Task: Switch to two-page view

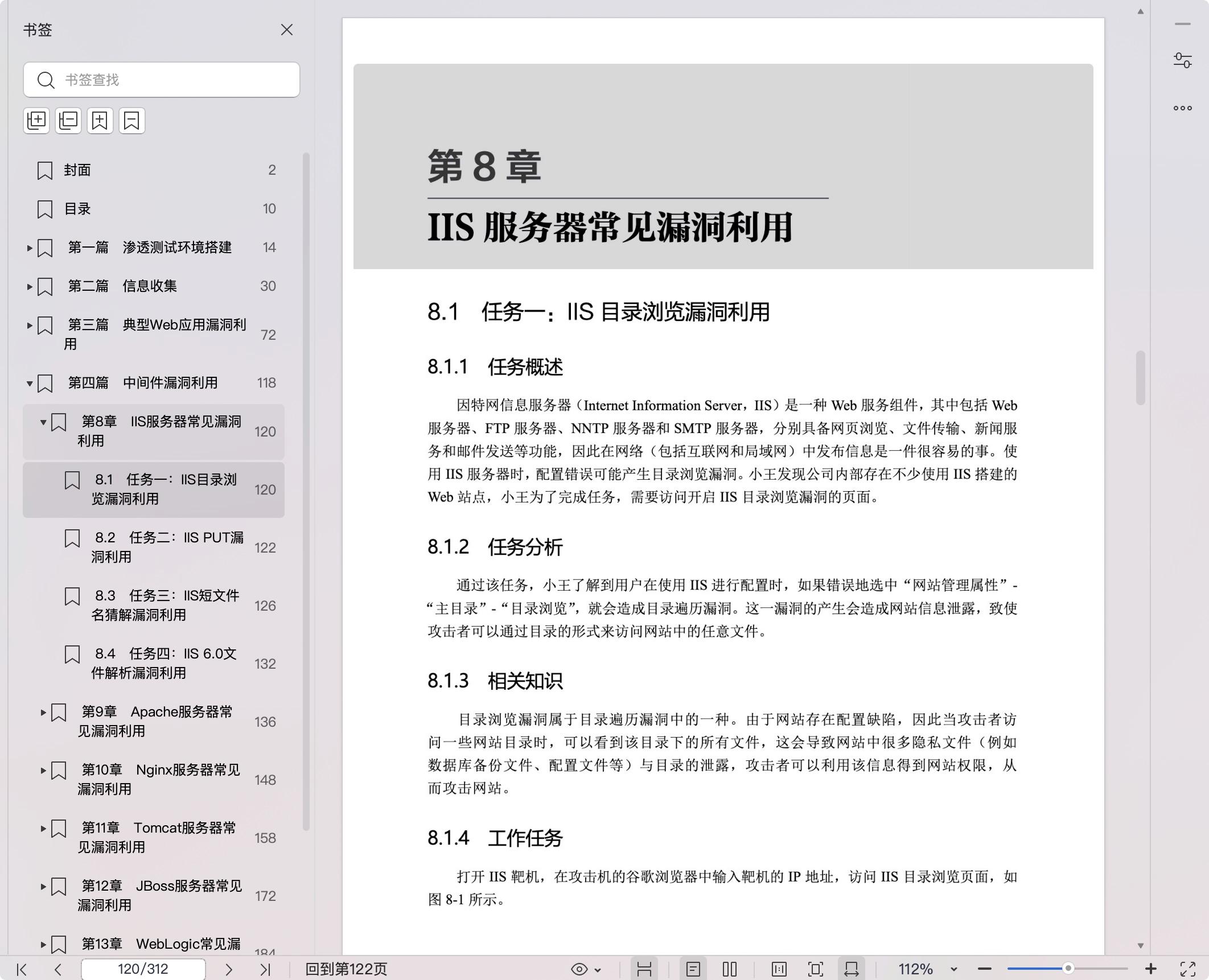Action: [x=730, y=969]
